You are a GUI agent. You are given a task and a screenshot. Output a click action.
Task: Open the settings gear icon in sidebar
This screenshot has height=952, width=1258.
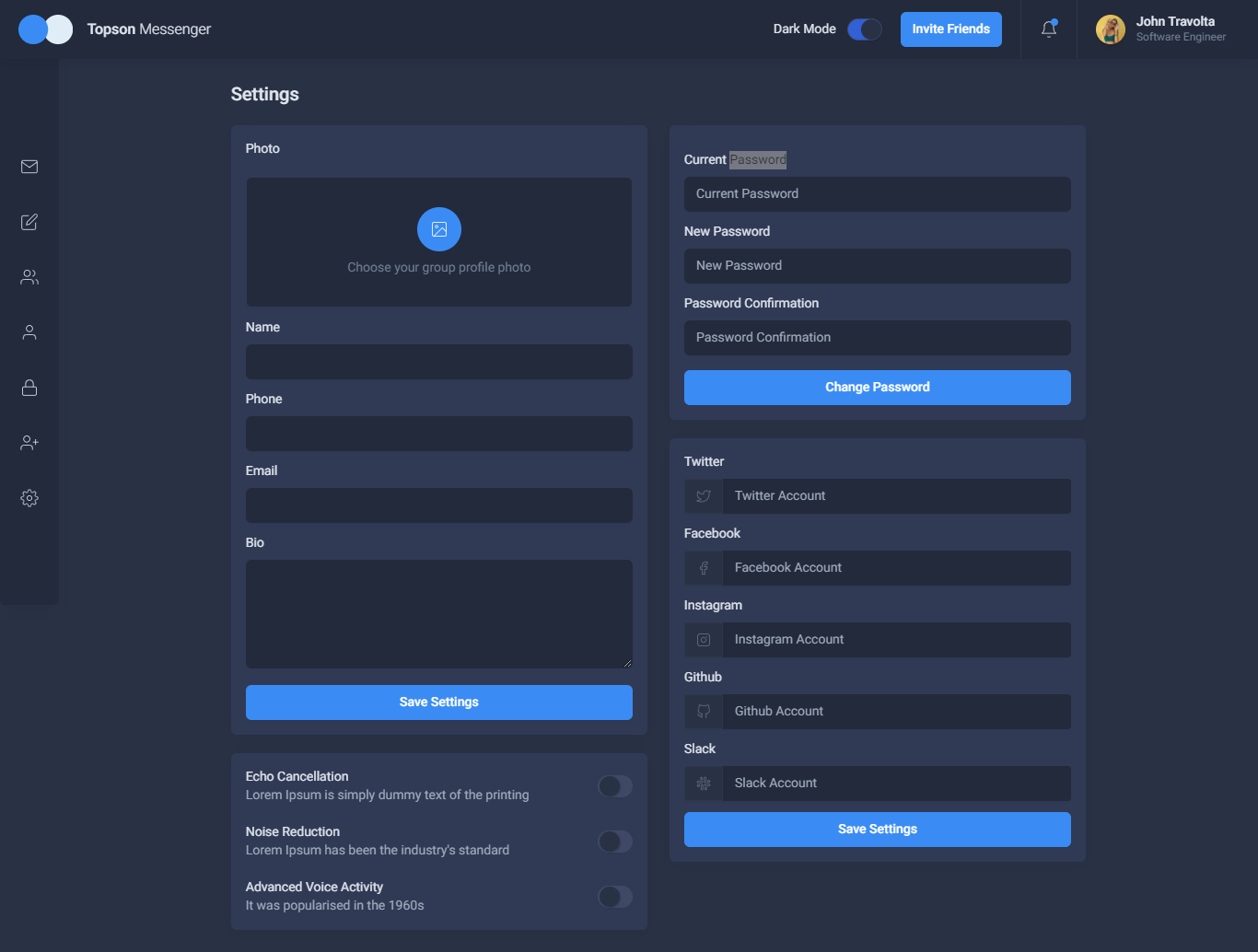(x=29, y=498)
